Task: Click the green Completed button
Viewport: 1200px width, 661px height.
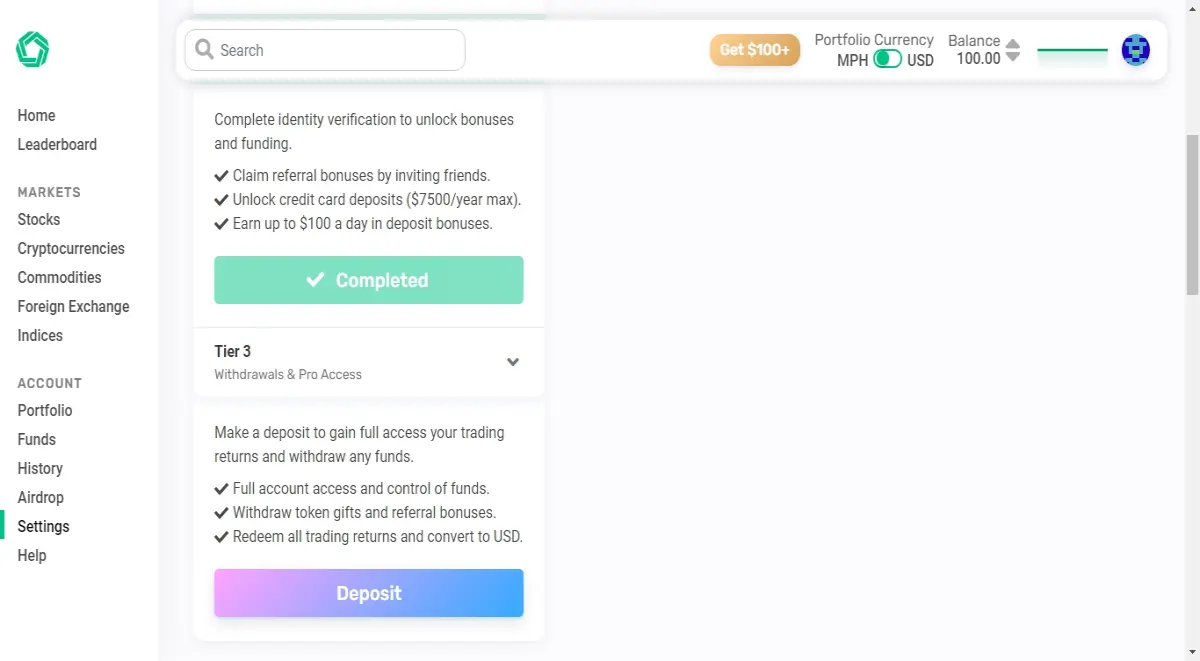Action: (x=369, y=280)
